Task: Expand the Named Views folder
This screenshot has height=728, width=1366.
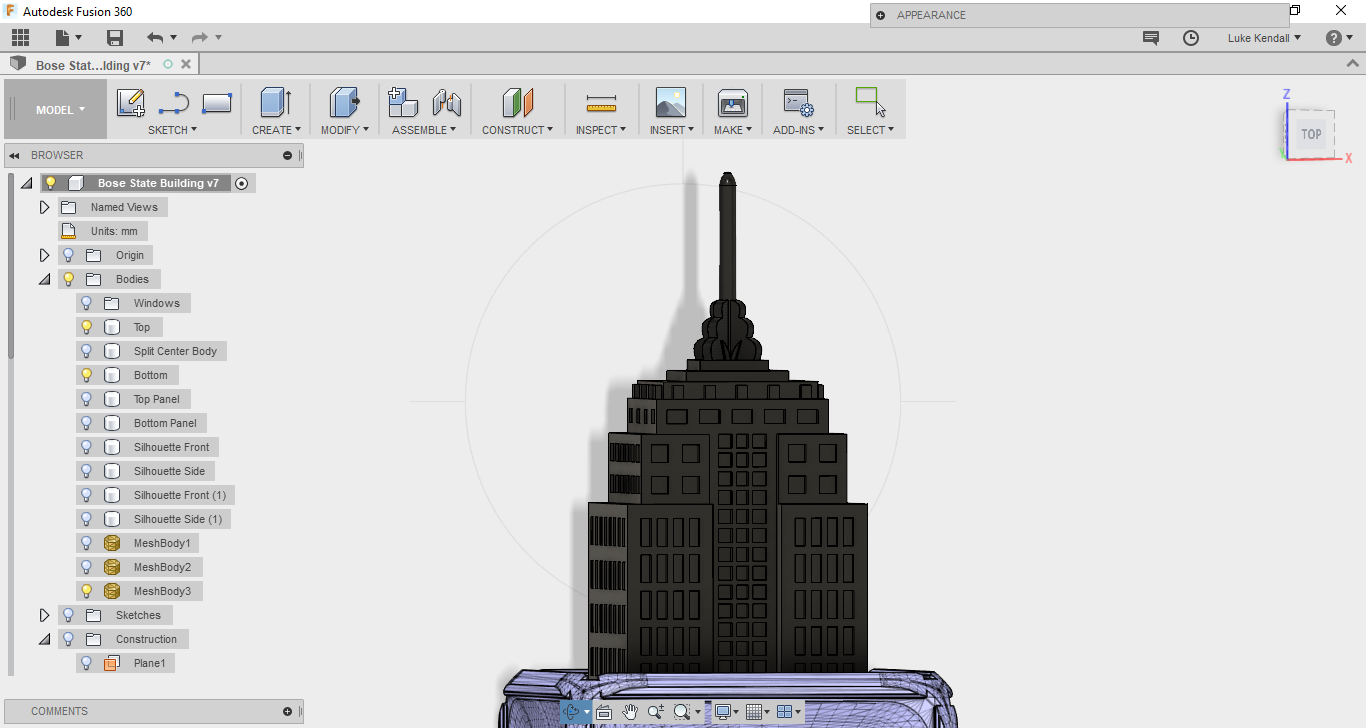Action: click(44, 207)
